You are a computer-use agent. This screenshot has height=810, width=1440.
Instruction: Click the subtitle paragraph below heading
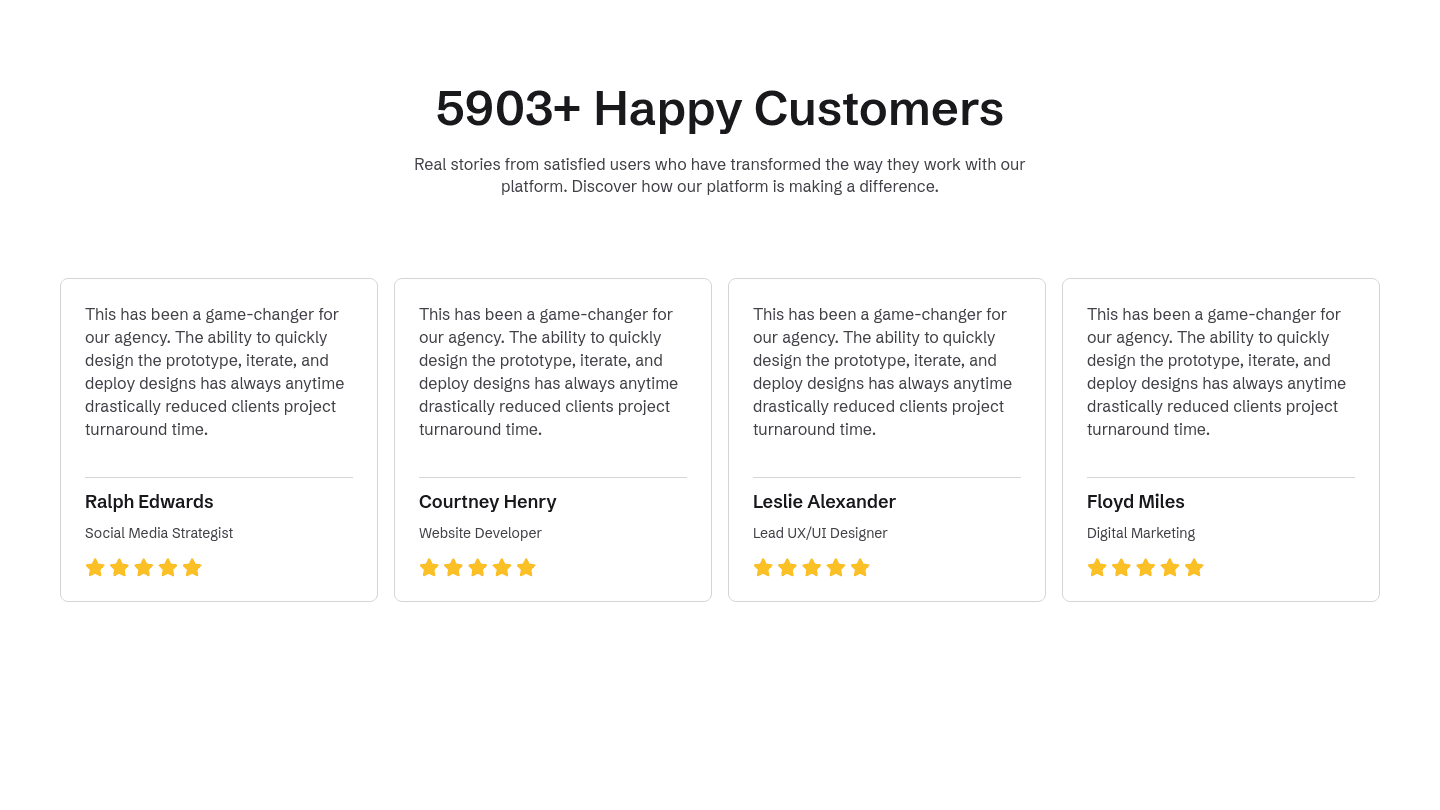[720, 175]
